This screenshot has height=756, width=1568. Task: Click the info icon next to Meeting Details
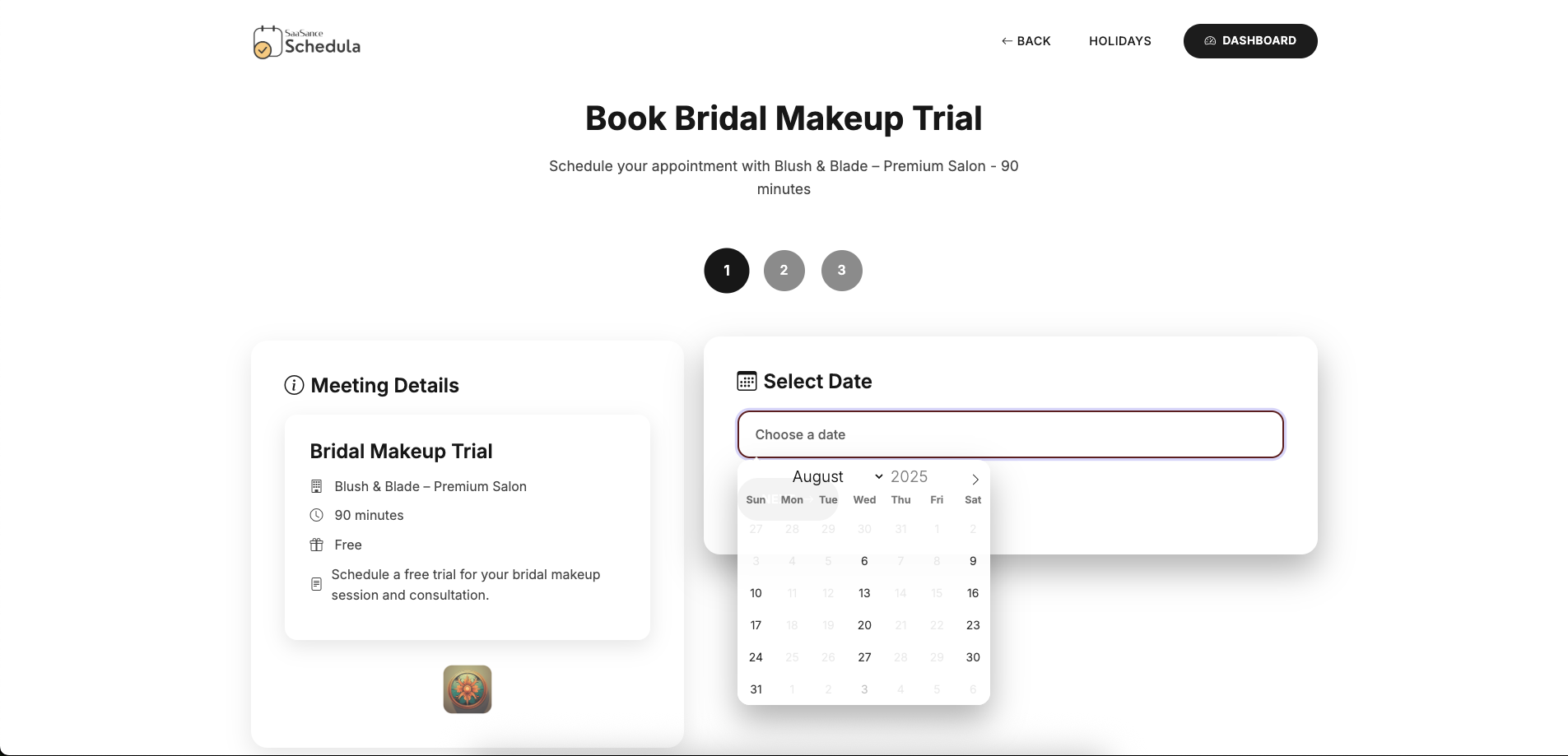point(294,384)
